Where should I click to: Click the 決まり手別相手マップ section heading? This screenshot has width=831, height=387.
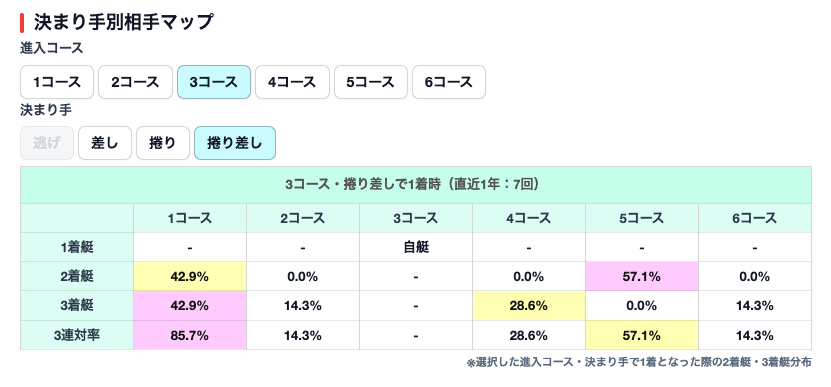(123, 22)
